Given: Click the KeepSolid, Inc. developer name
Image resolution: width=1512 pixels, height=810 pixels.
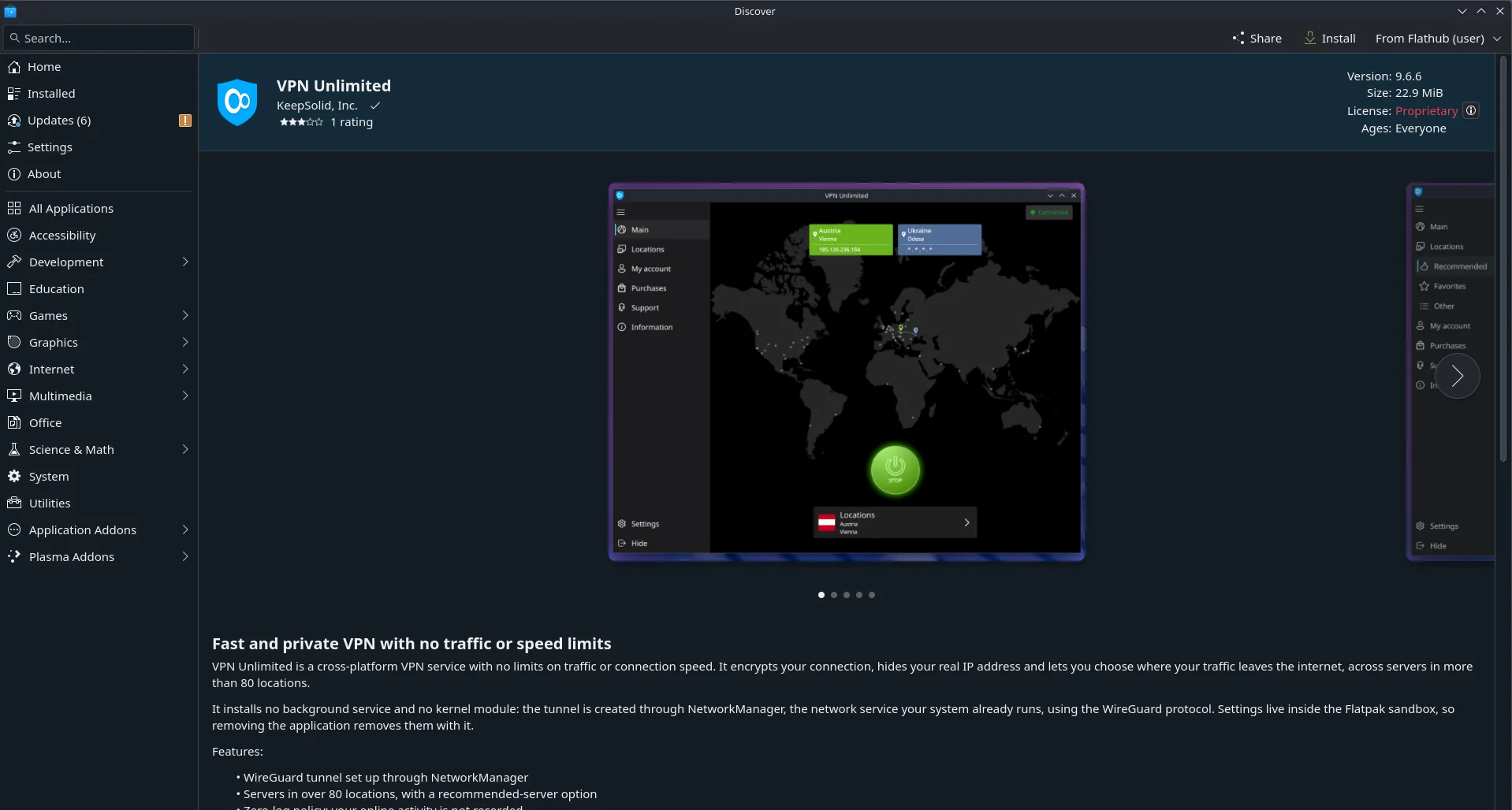Looking at the screenshot, I should (317, 106).
